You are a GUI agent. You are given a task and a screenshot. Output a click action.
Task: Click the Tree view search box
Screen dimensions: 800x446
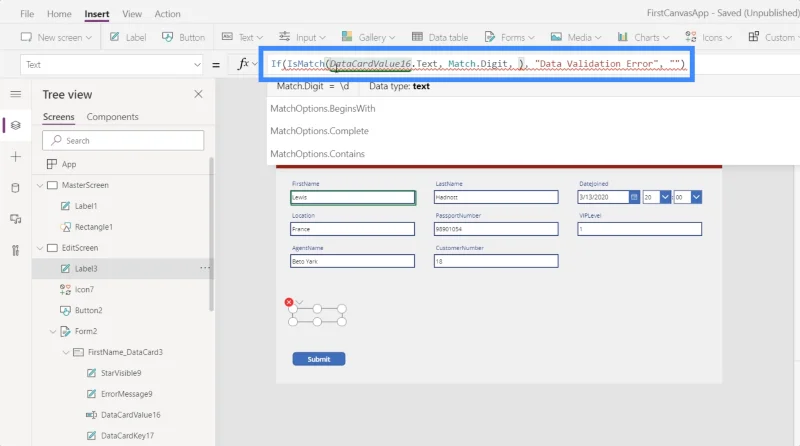click(x=123, y=140)
